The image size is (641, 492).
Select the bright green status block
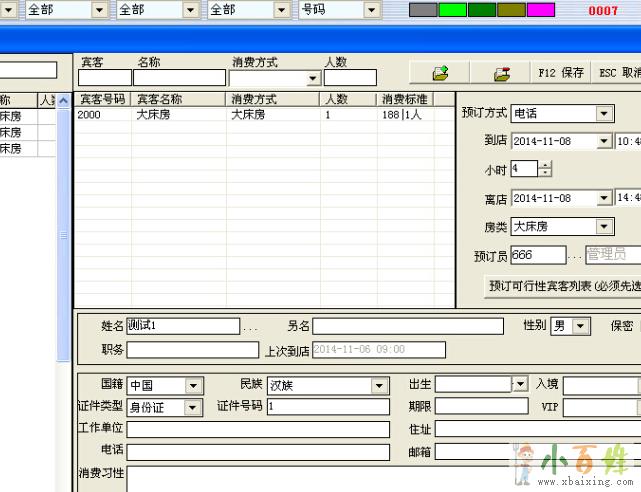453,10
